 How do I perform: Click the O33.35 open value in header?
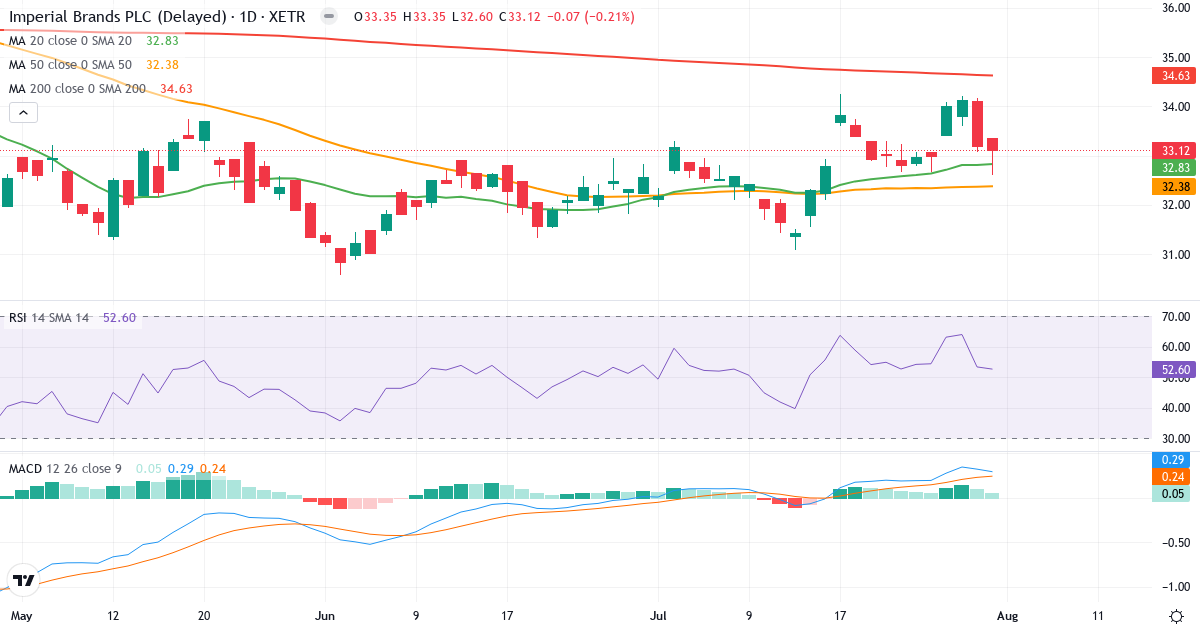[x=374, y=17]
